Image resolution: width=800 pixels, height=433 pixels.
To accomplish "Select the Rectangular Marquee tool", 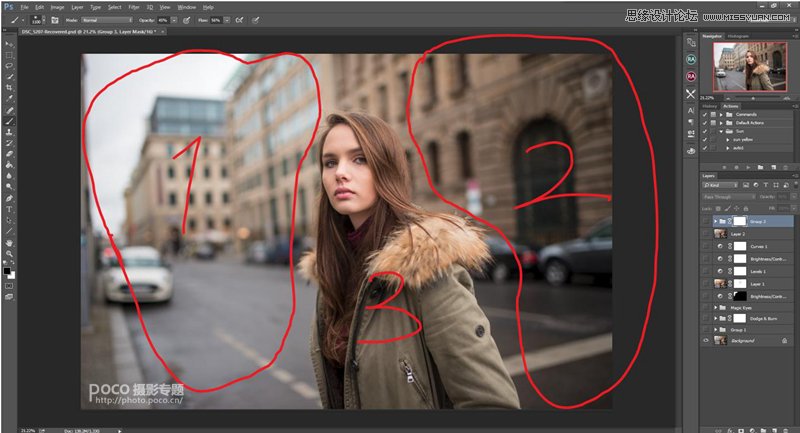I will 9,54.
